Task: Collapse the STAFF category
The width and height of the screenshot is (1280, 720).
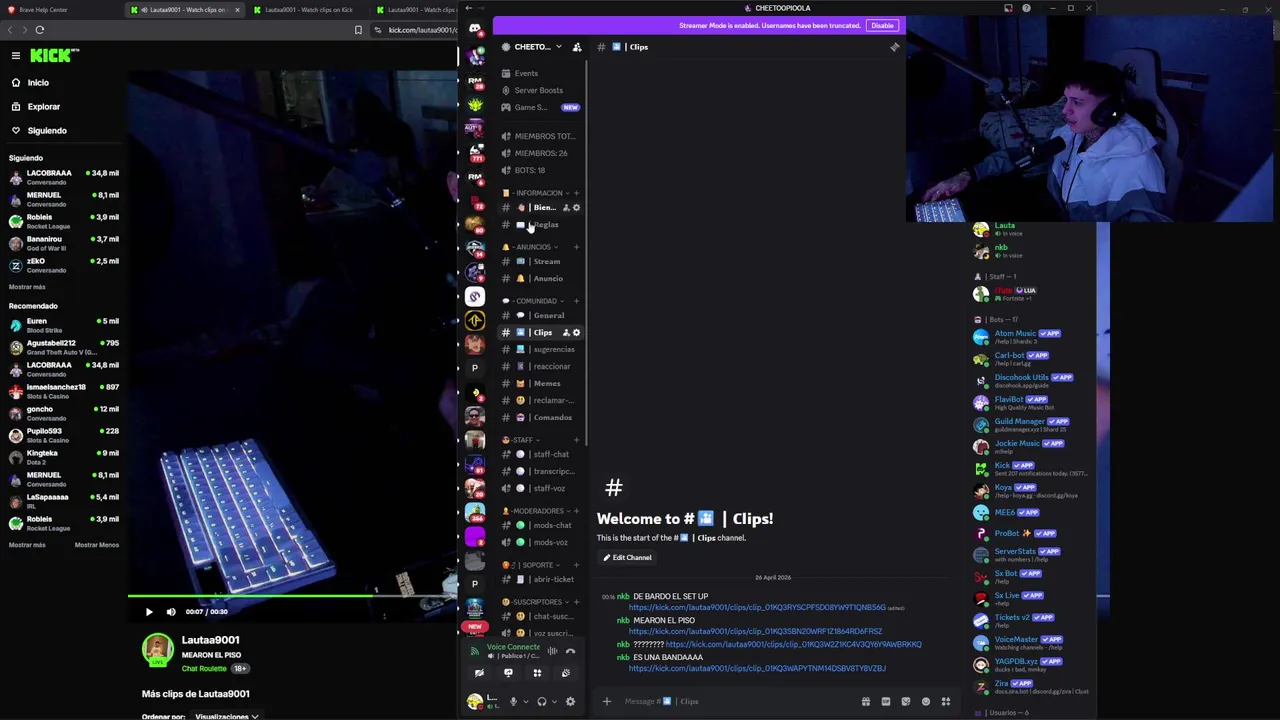Action: point(521,440)
